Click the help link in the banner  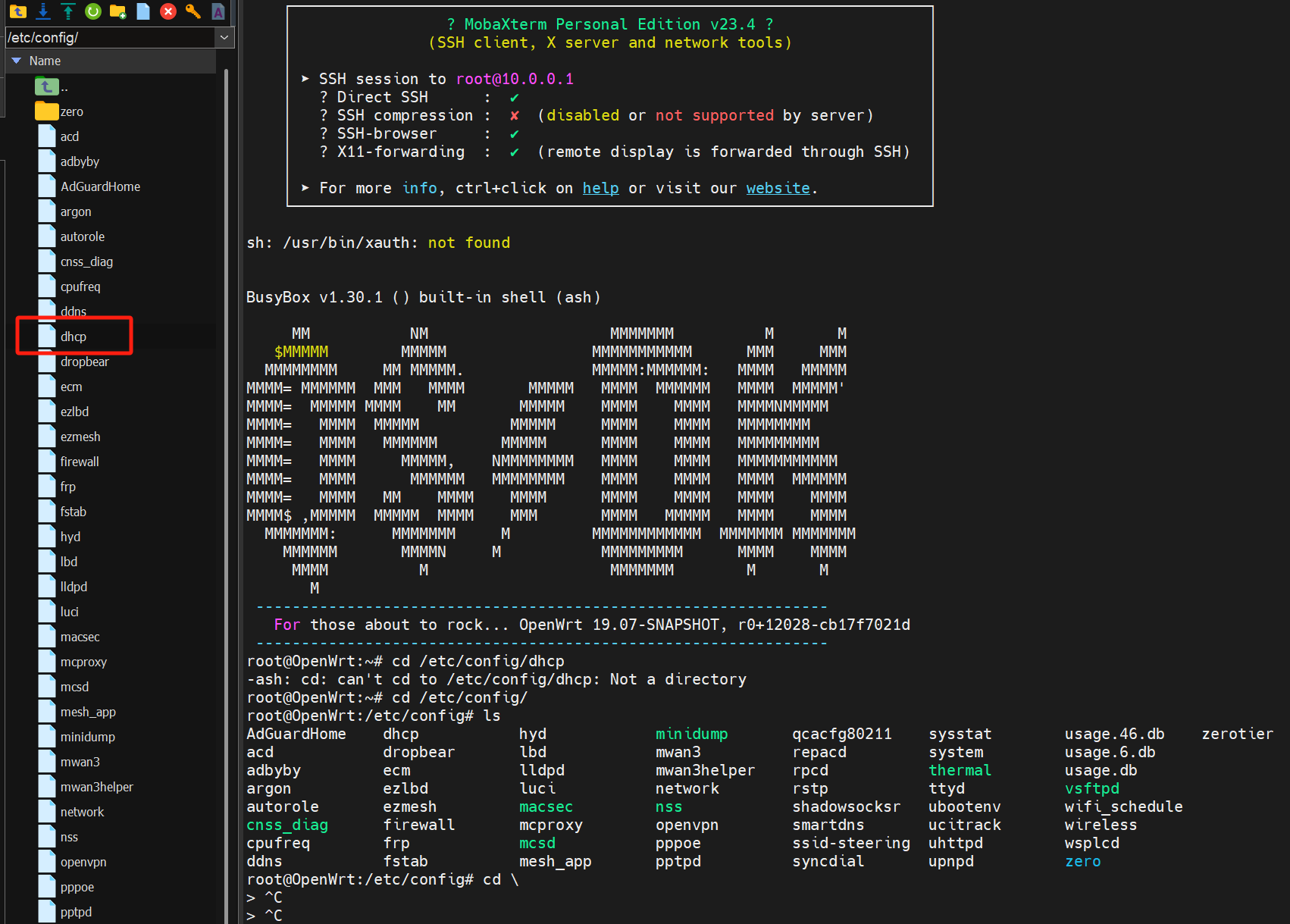pyautogui.click(x=600, y=188)
